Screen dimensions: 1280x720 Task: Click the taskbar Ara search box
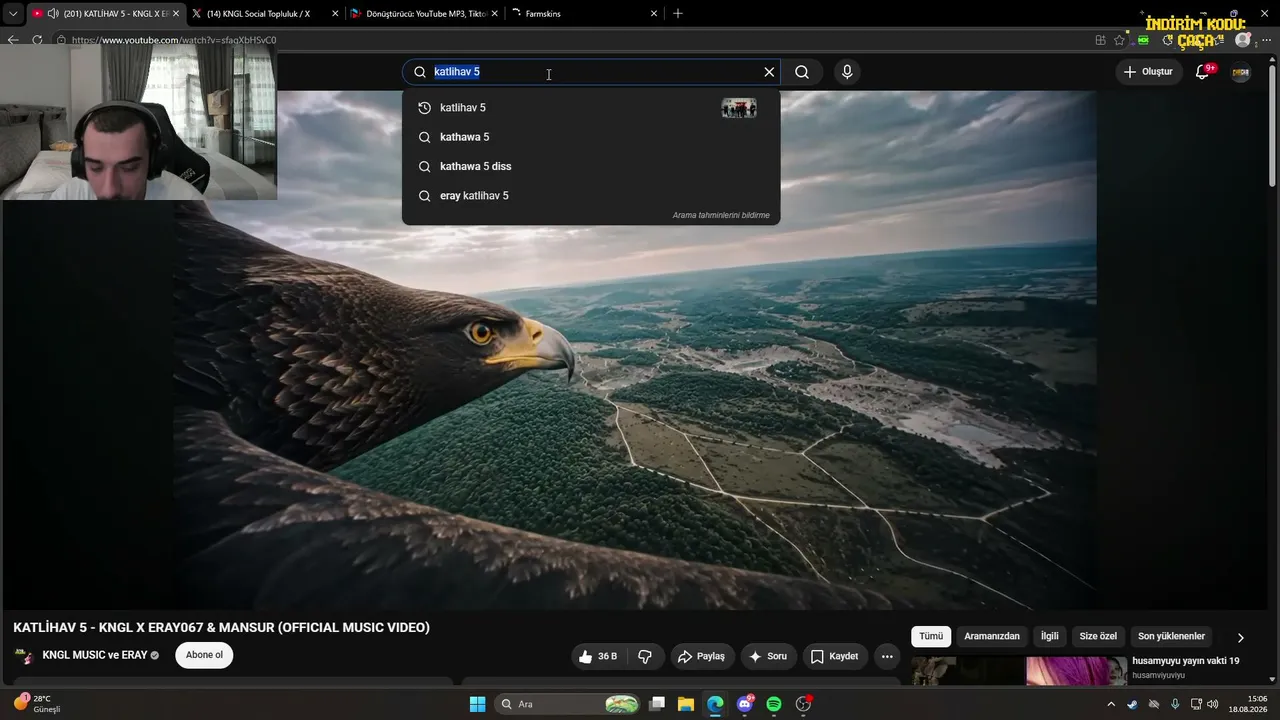pyautogui.click(x=566, y=704)
